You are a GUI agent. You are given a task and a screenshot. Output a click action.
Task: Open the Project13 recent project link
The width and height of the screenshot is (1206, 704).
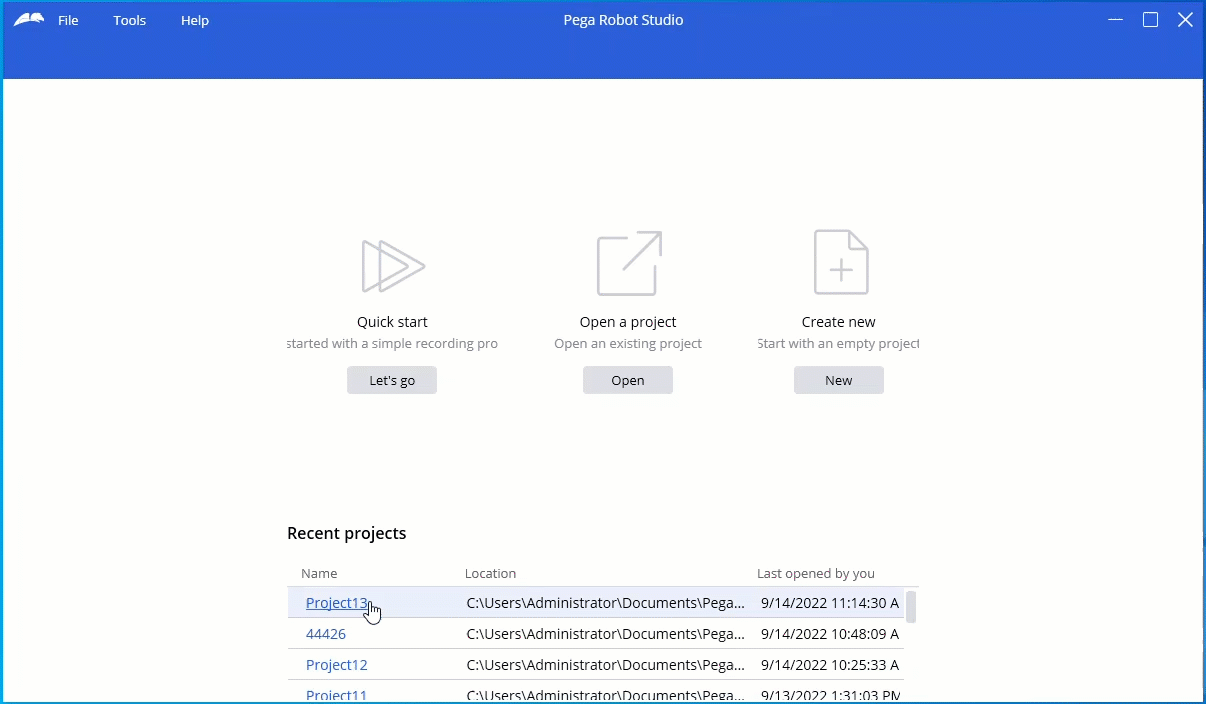337,603
